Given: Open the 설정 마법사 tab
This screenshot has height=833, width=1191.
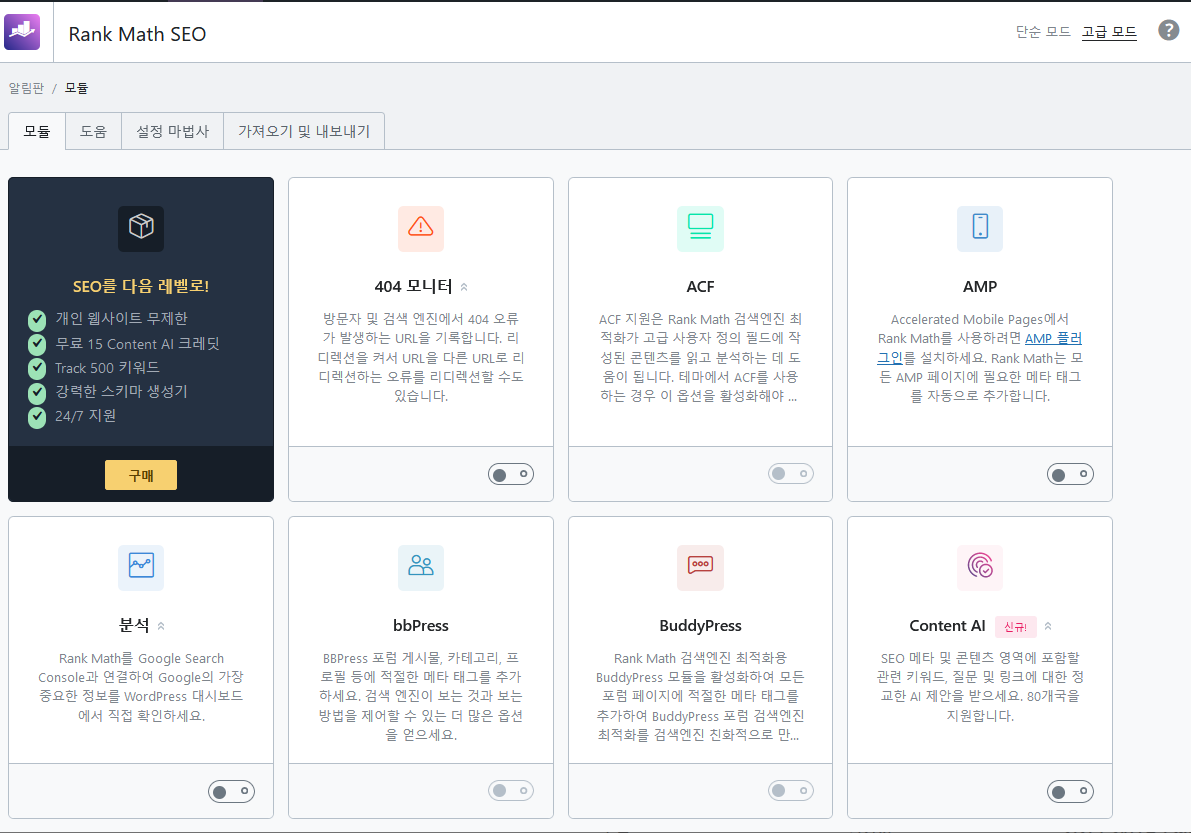Looking at the screenshot, I should 172,131.
